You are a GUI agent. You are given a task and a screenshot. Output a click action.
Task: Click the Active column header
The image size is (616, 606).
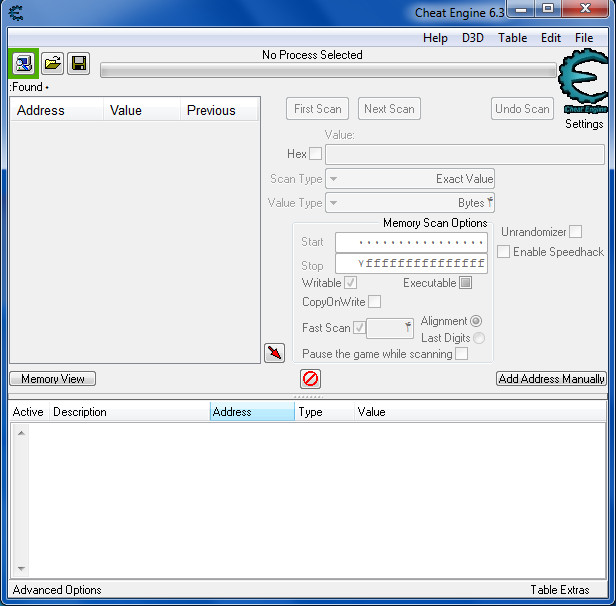[x=29, y=412]
